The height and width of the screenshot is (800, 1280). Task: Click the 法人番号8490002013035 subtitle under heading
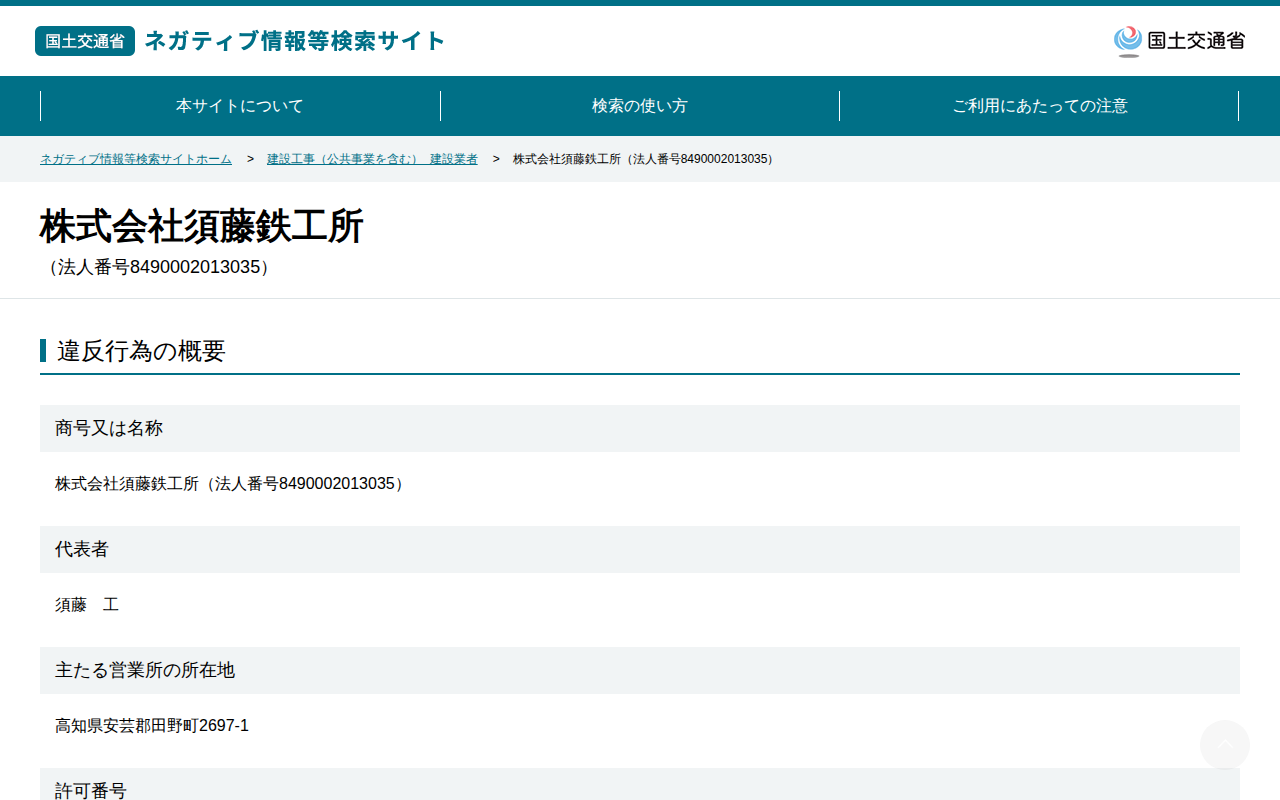[x=158, y=267]
